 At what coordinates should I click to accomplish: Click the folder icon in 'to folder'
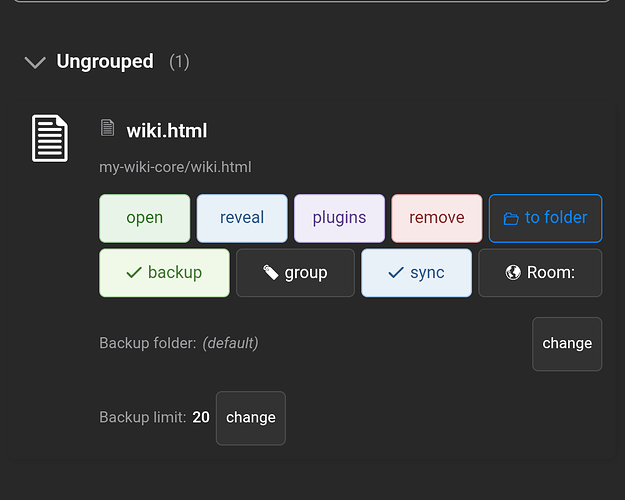tap(511, 218)
